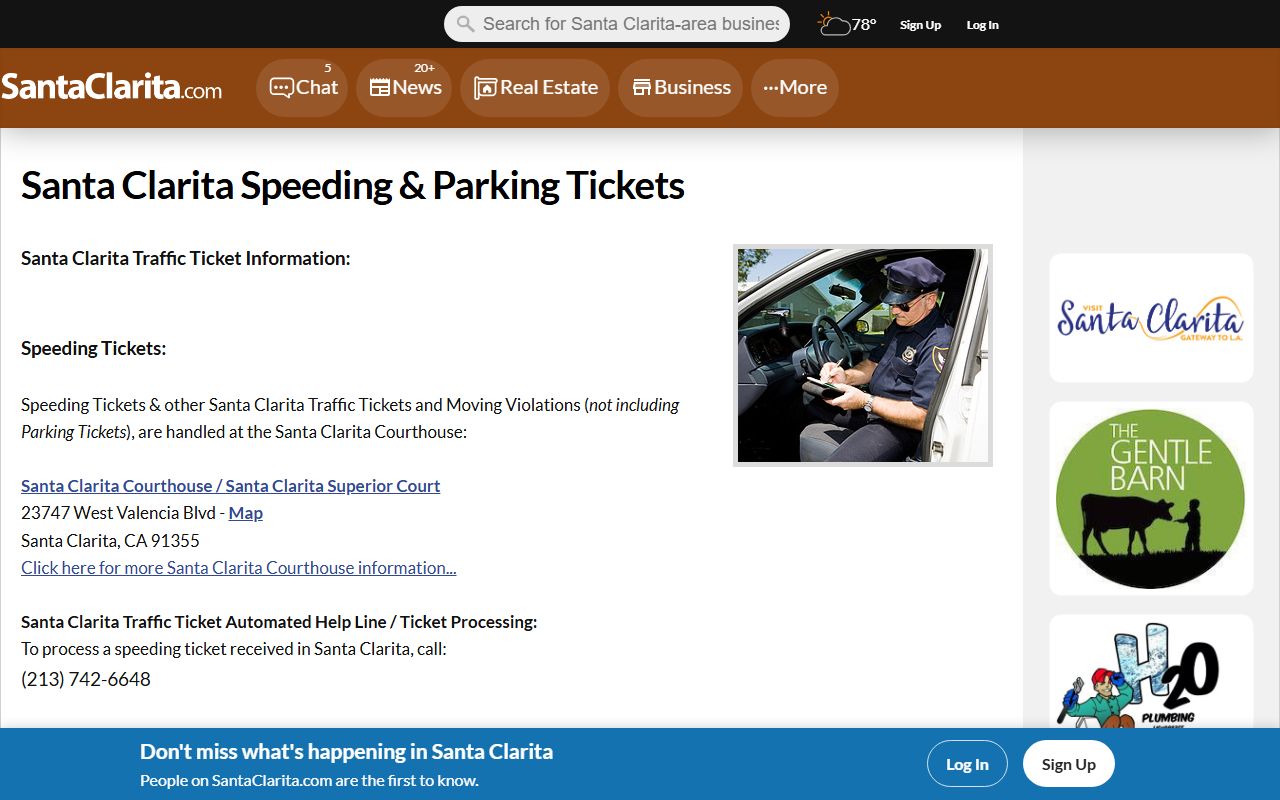Click Sign Up on the bottom banner
The width and height of the screenshot is (1280, 800).
coord(1069,764)
